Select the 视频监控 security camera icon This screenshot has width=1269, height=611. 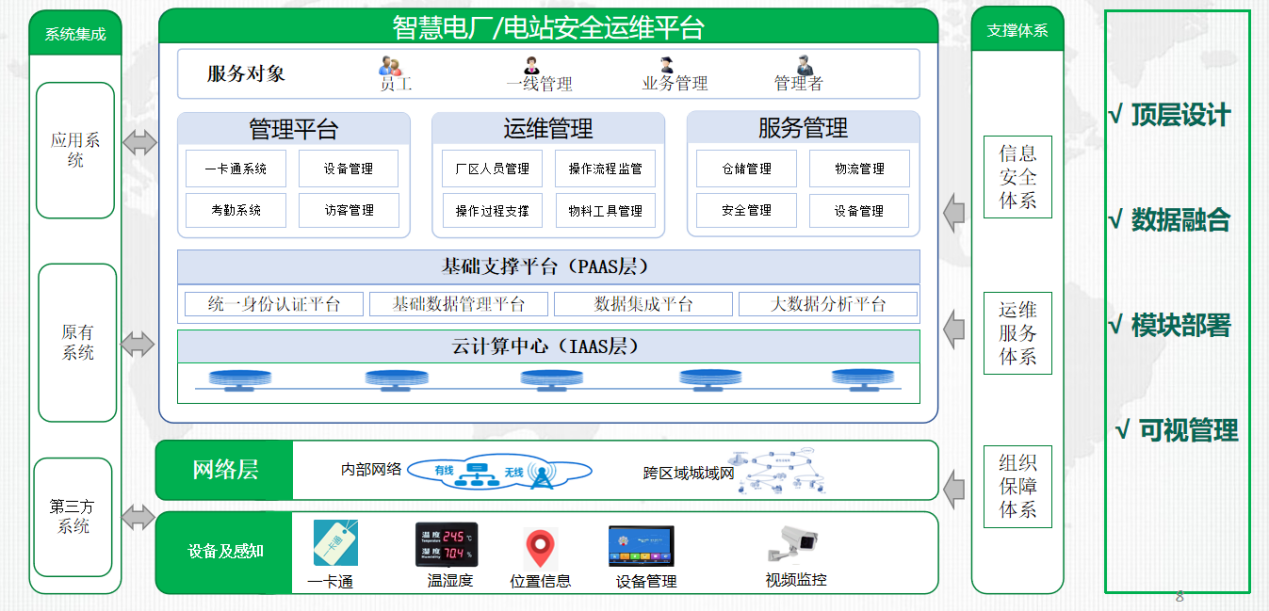click(x=794, y=543)
